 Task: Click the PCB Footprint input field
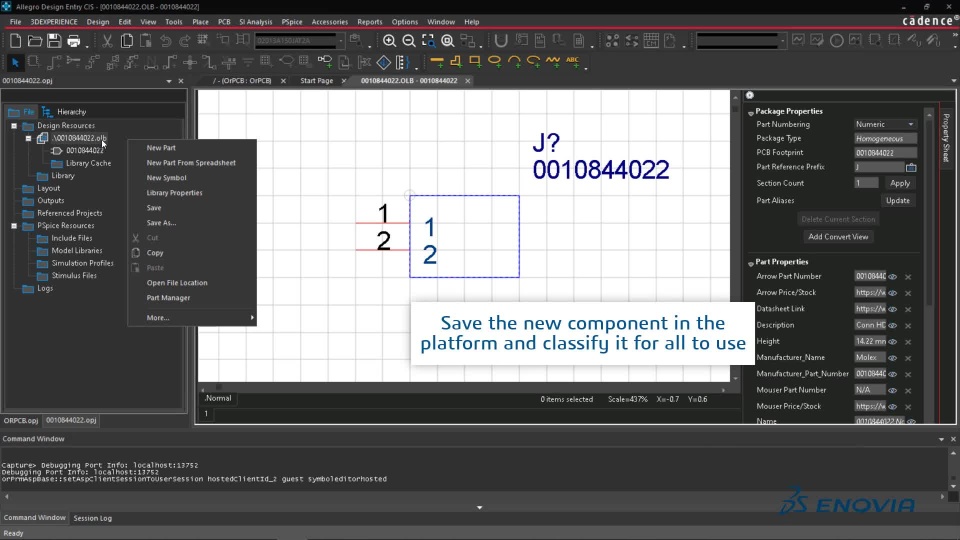885,153
